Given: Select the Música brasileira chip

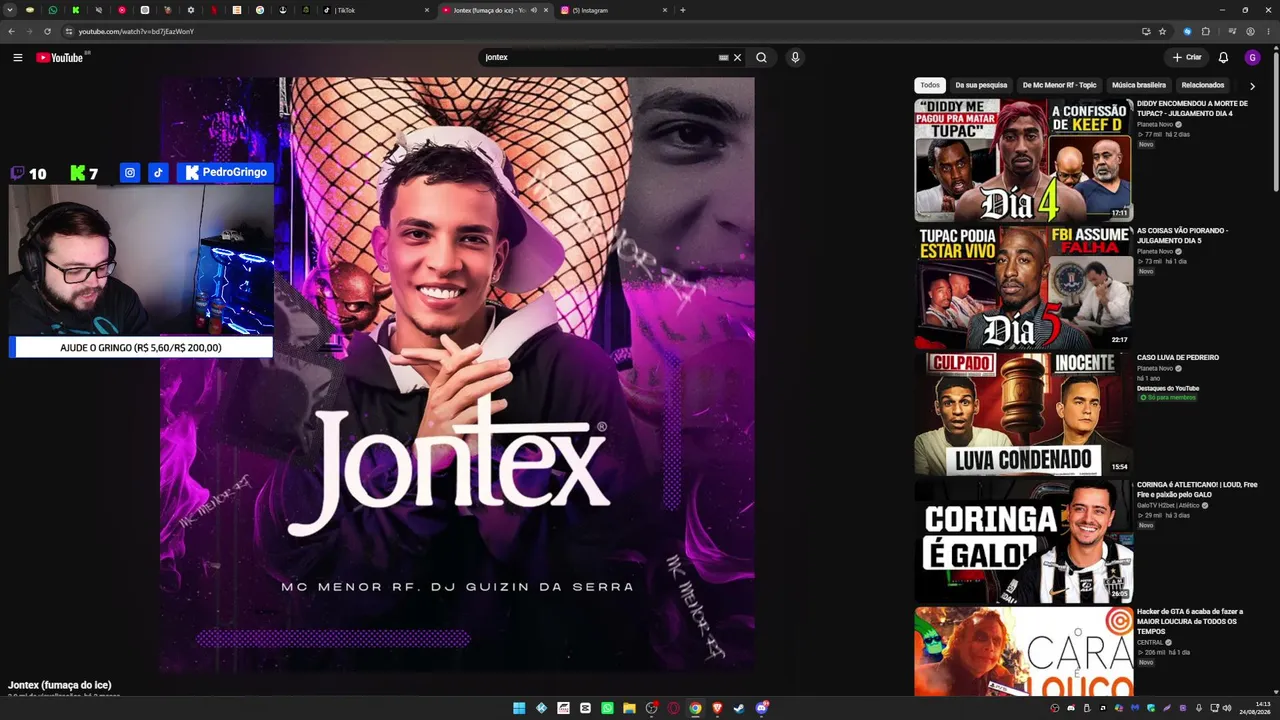Looking at the screenshot, I should [1139, 85].
